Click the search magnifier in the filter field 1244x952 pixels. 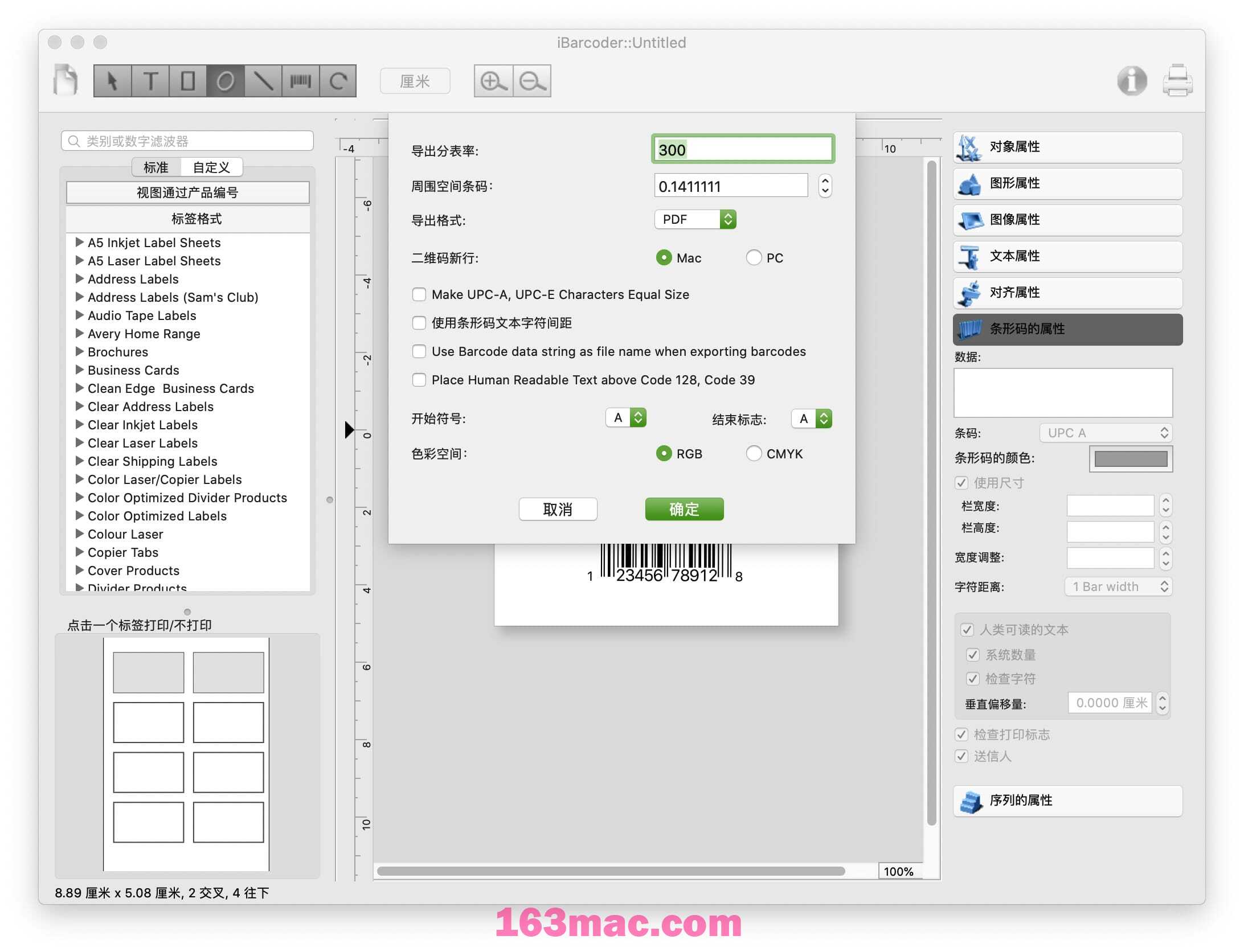coord(73,141)
